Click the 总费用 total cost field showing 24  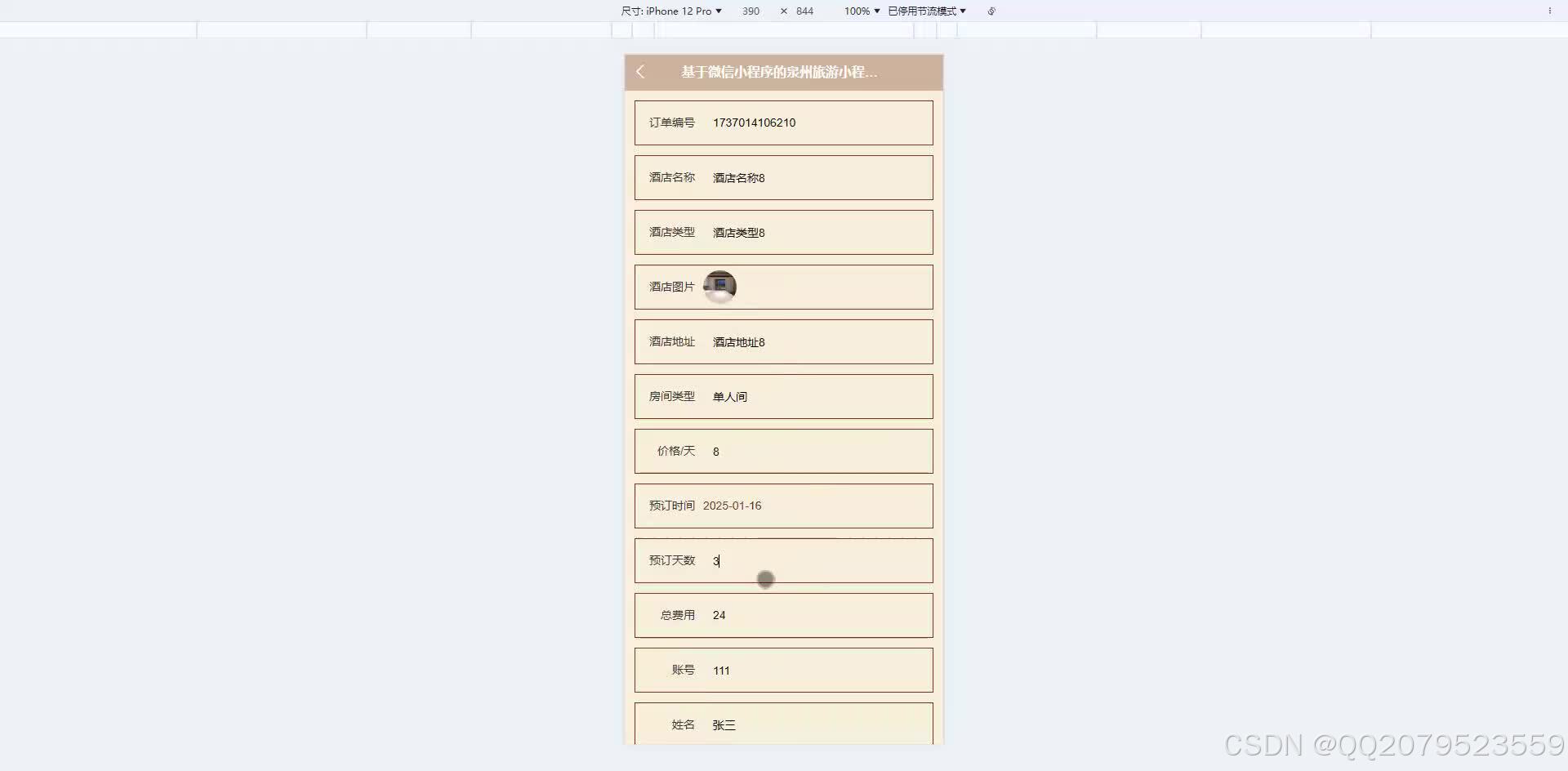[x=782, y=615]
